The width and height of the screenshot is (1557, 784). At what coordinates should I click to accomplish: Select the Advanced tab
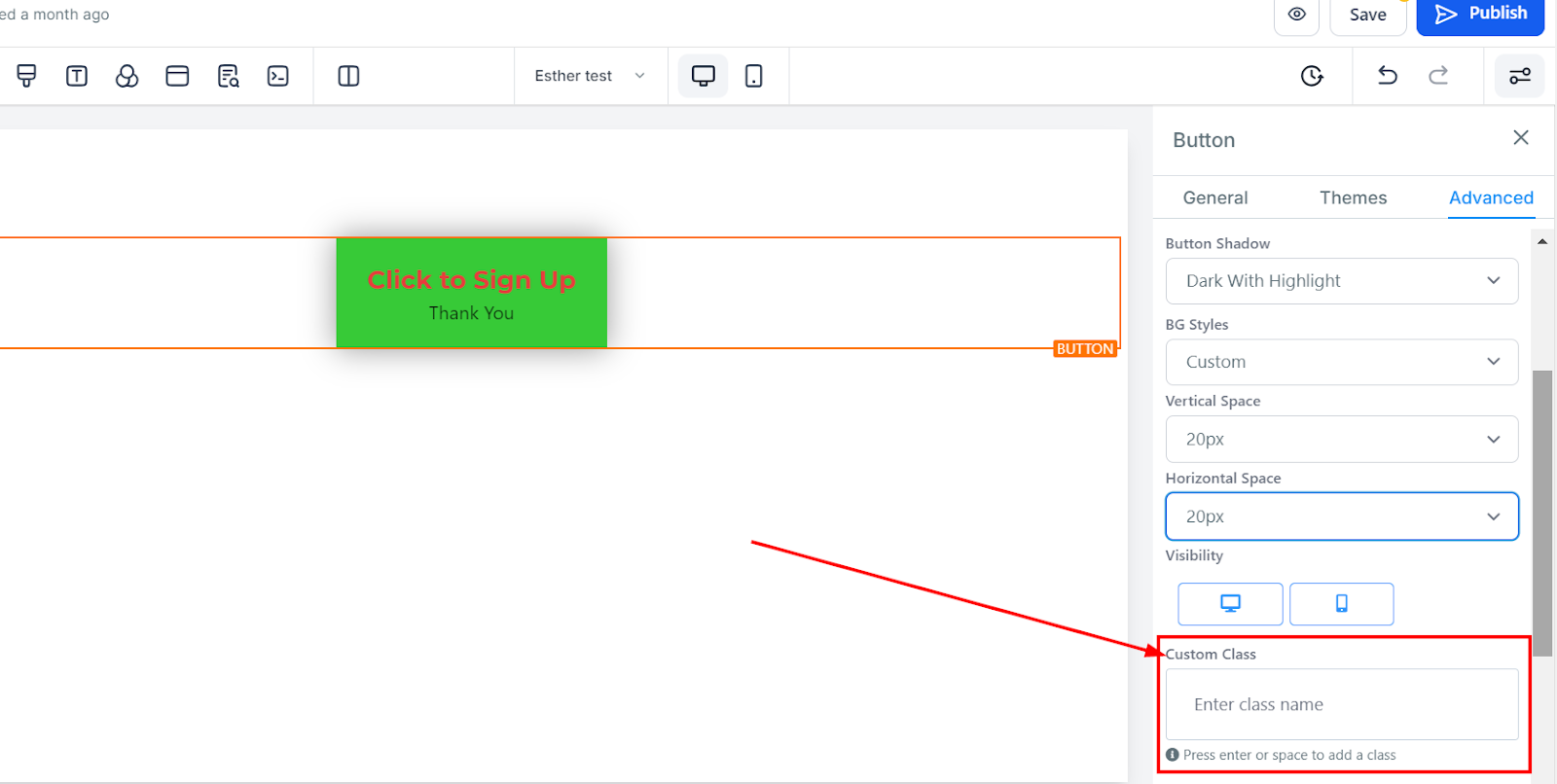click(1491, 197)
